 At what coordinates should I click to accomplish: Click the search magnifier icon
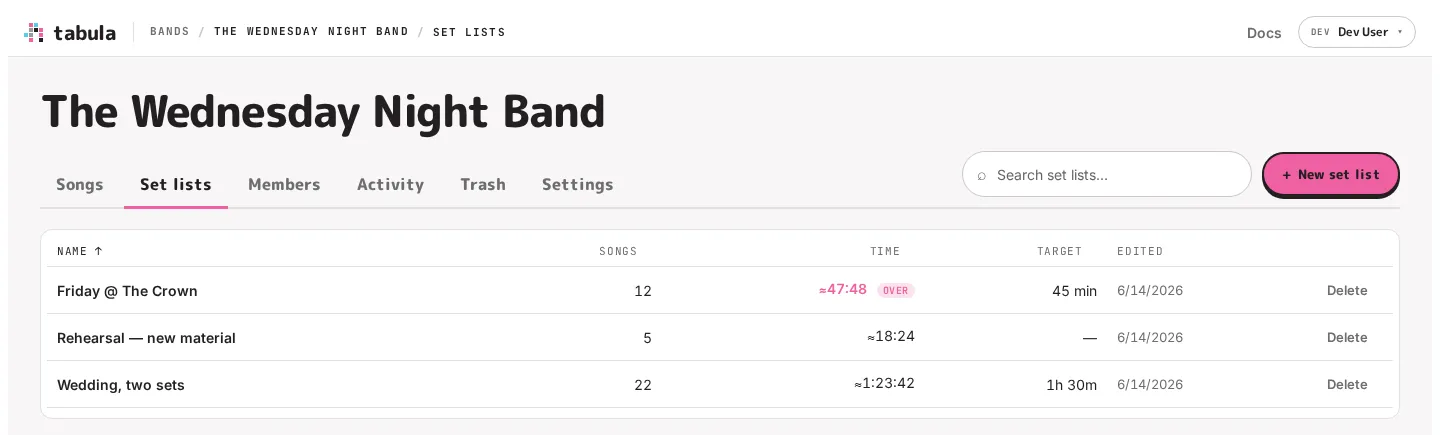[982, 175]
